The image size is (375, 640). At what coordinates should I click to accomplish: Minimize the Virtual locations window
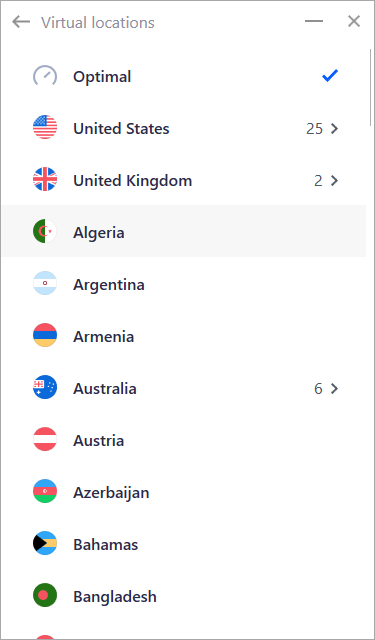pyautogui.click(x=314, y=21)
